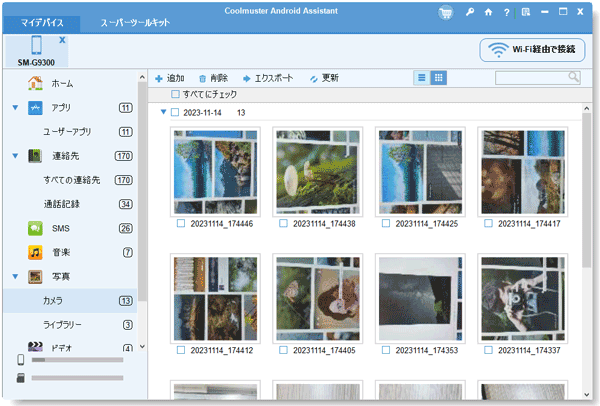Click the feedback icon in title bar
Image resolution: width=600 pixels, height=406 pixels.
[x=526, y=12]
